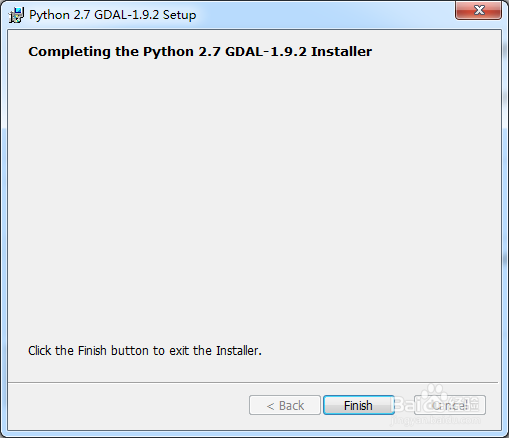Click the greyed-out Cancel button

pos(450,405)
